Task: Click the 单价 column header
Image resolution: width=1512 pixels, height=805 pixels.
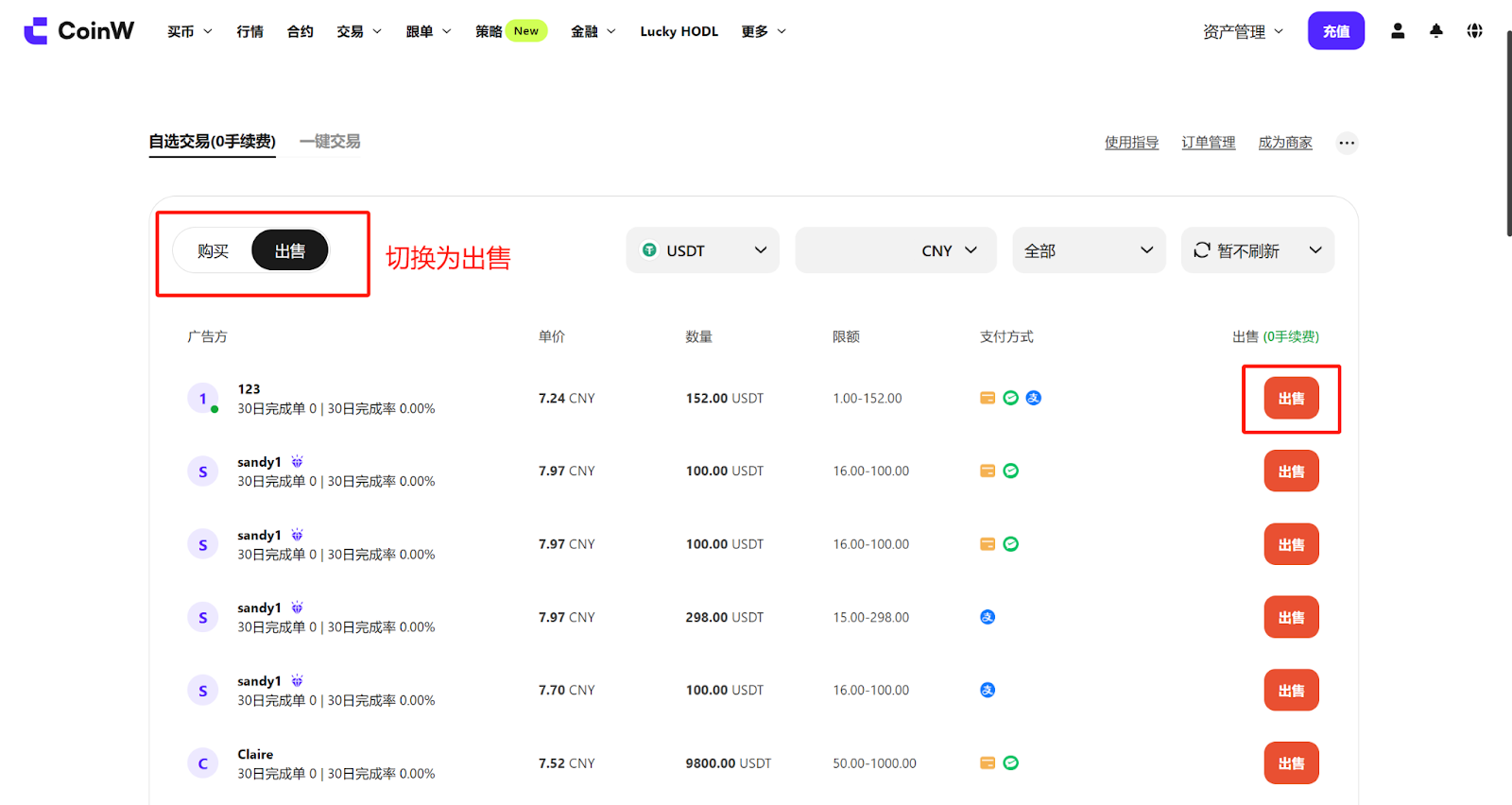Action: tap(552, 336)
